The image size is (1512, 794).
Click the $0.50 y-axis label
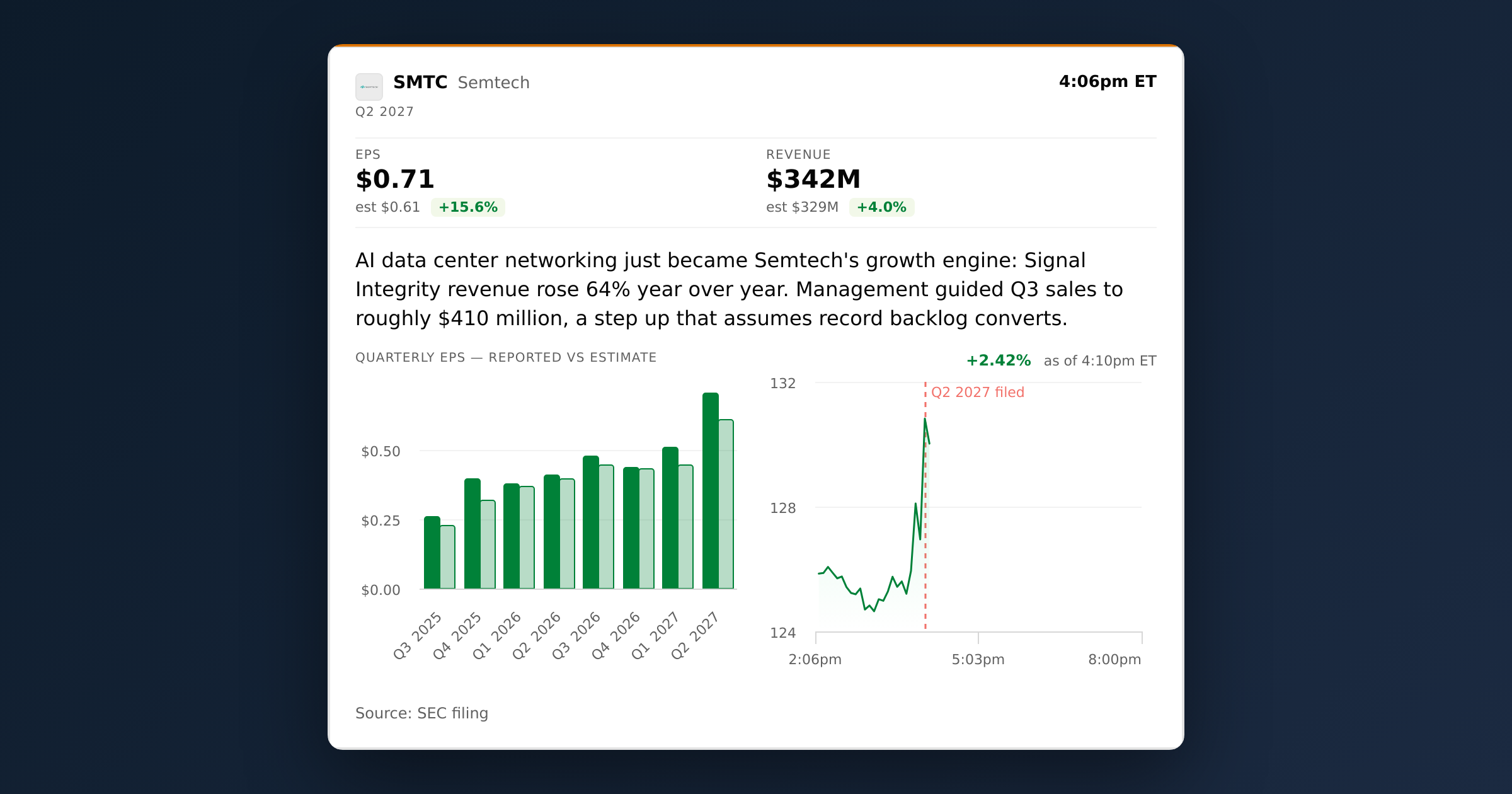[x=381, y=451]
